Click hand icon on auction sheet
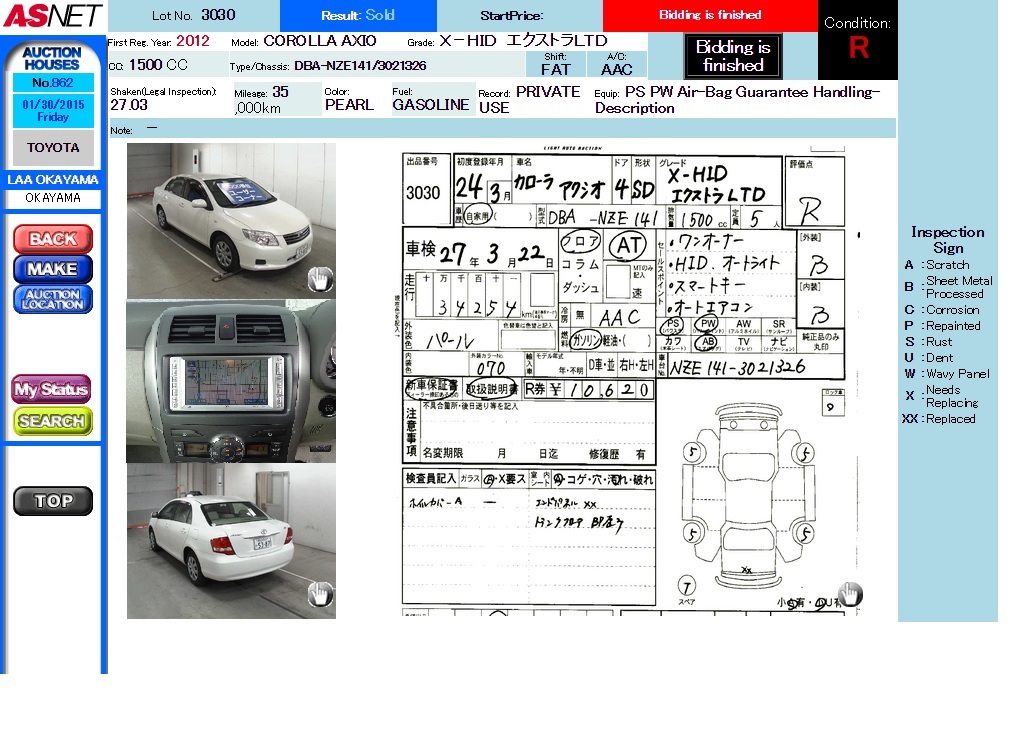1011x743 pixels. click(x=849, y=594)
